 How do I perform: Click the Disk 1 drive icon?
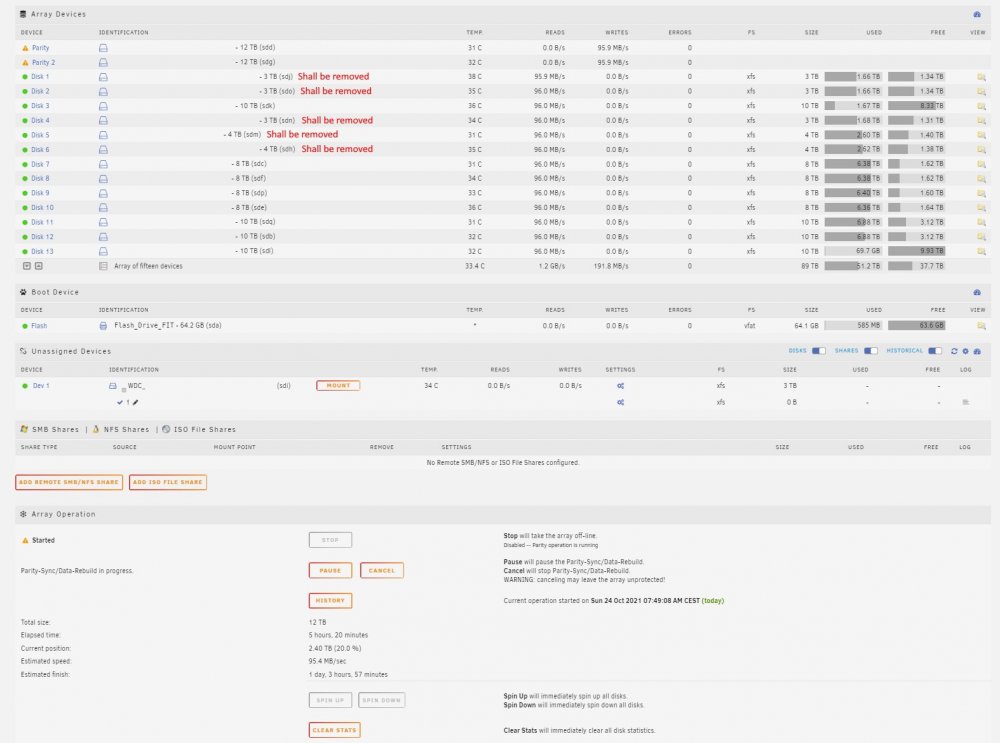click(103, 77)
